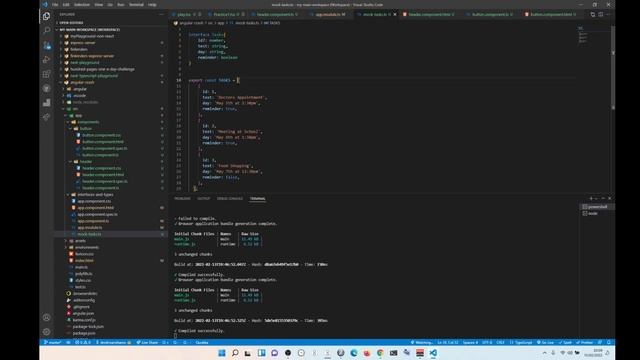Close the terminal panel with X
This screenshot has width=640, height=360.
click(610, 198)
